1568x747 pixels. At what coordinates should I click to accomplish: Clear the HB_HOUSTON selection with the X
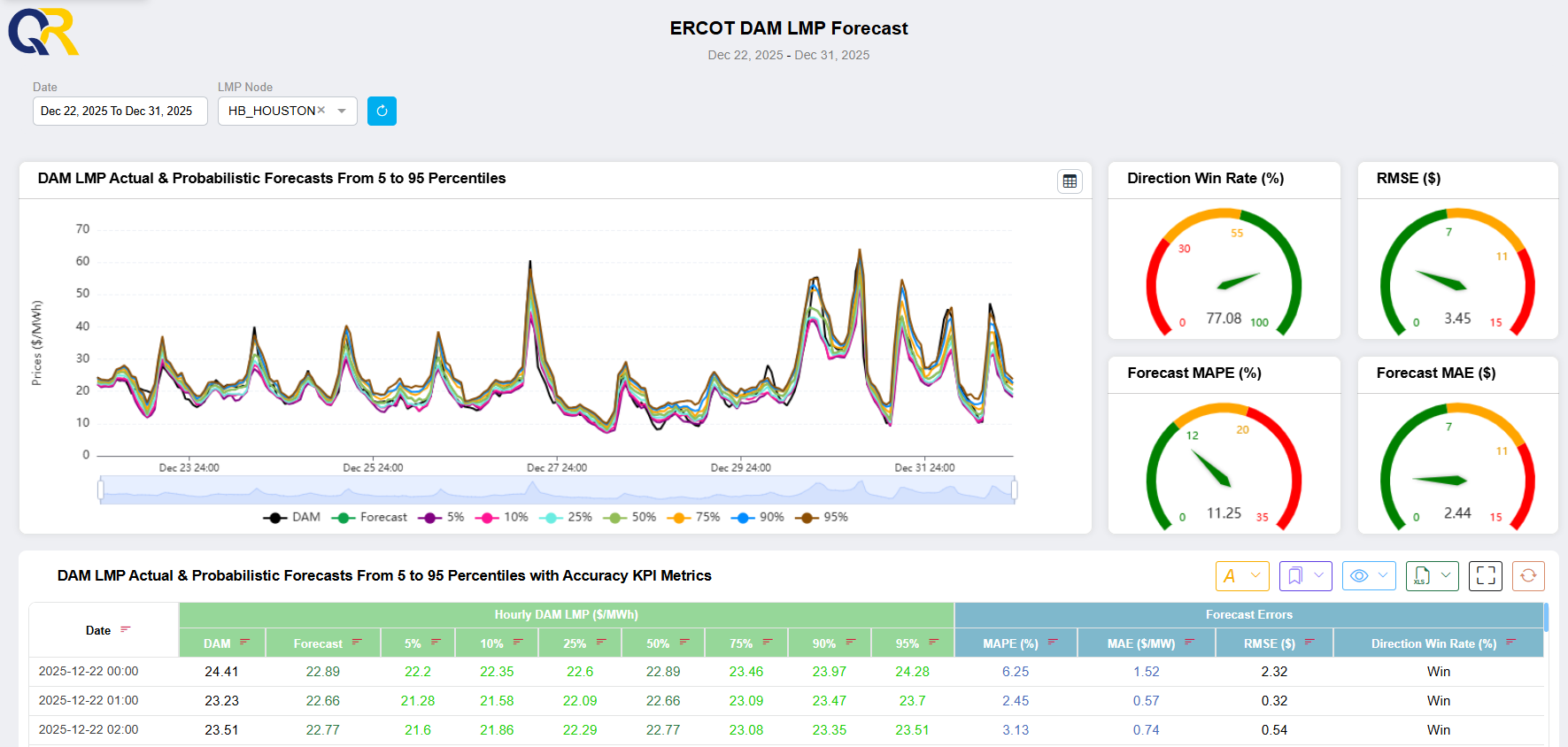coord(321,111)
